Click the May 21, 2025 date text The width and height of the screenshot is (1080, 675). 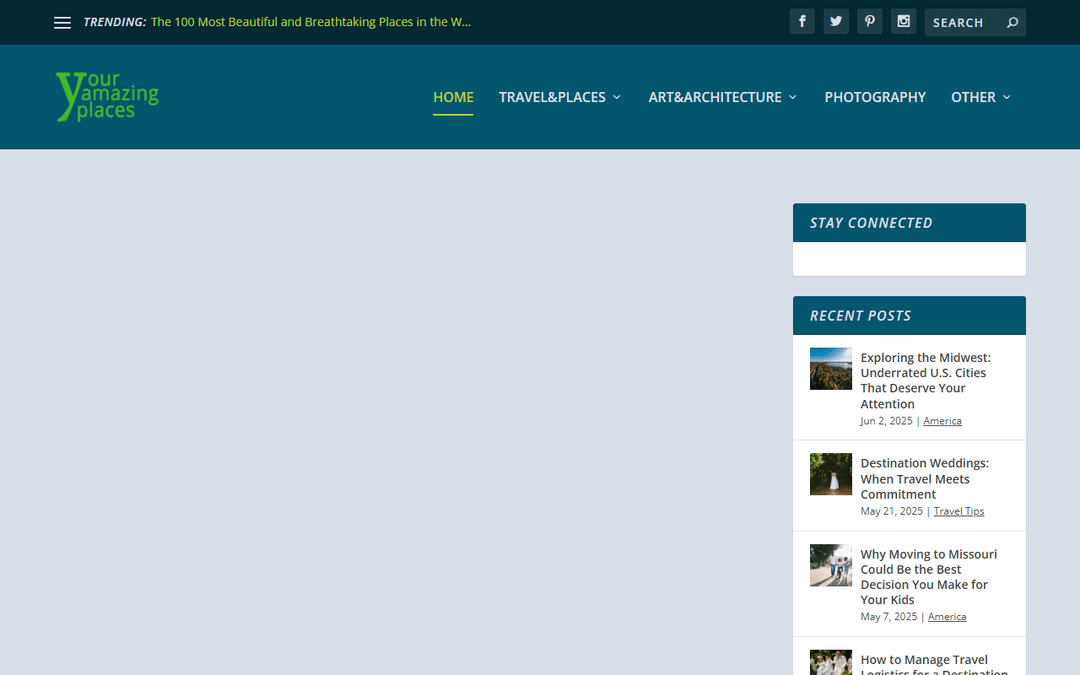coord(891,511)
